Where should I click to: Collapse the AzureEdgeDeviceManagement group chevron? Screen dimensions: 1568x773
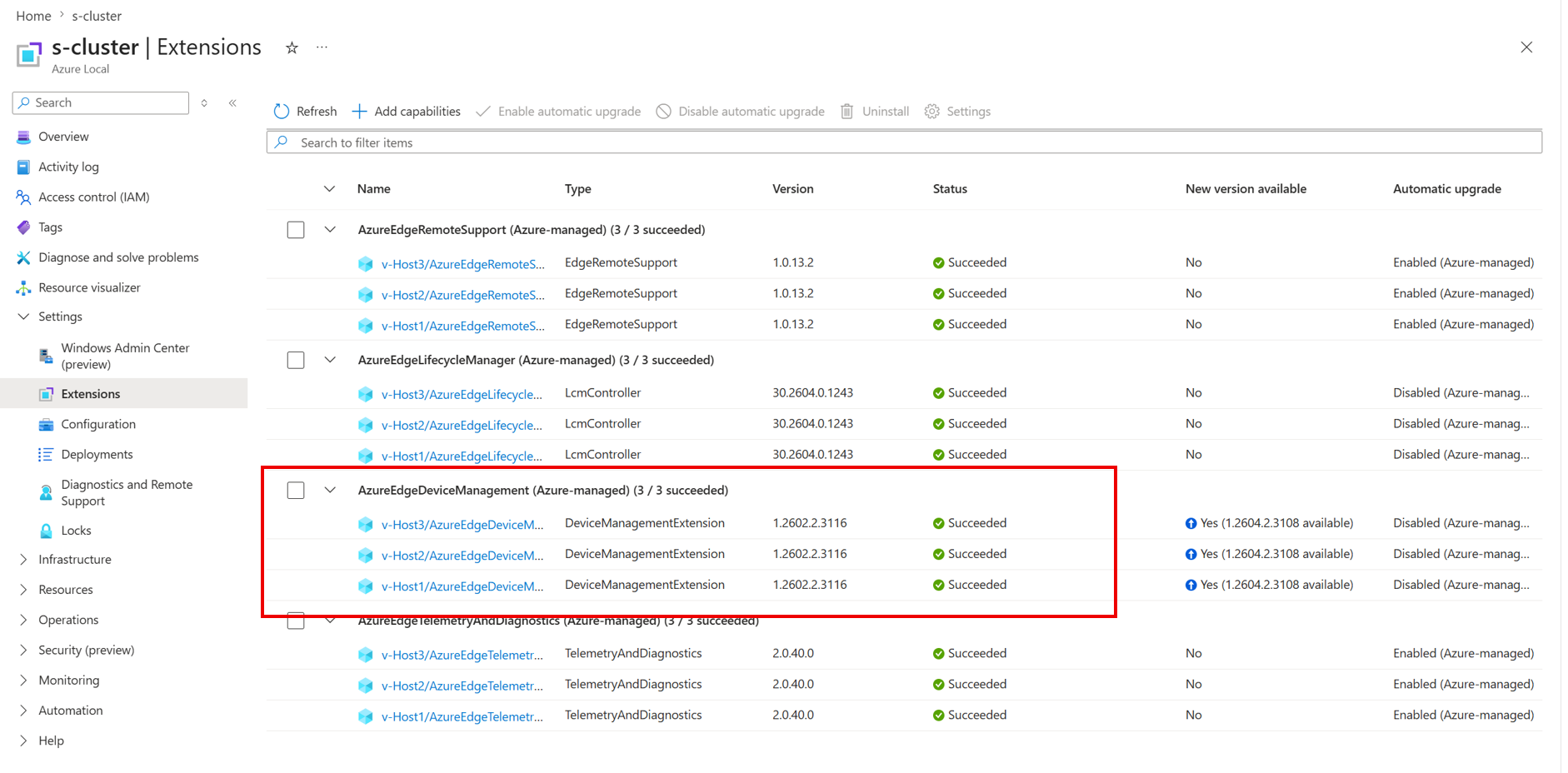(330, 490)
